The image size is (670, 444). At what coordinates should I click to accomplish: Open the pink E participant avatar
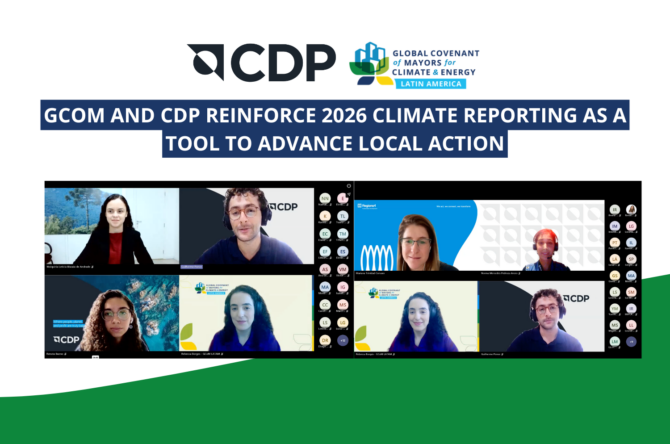tap(342, 198)
